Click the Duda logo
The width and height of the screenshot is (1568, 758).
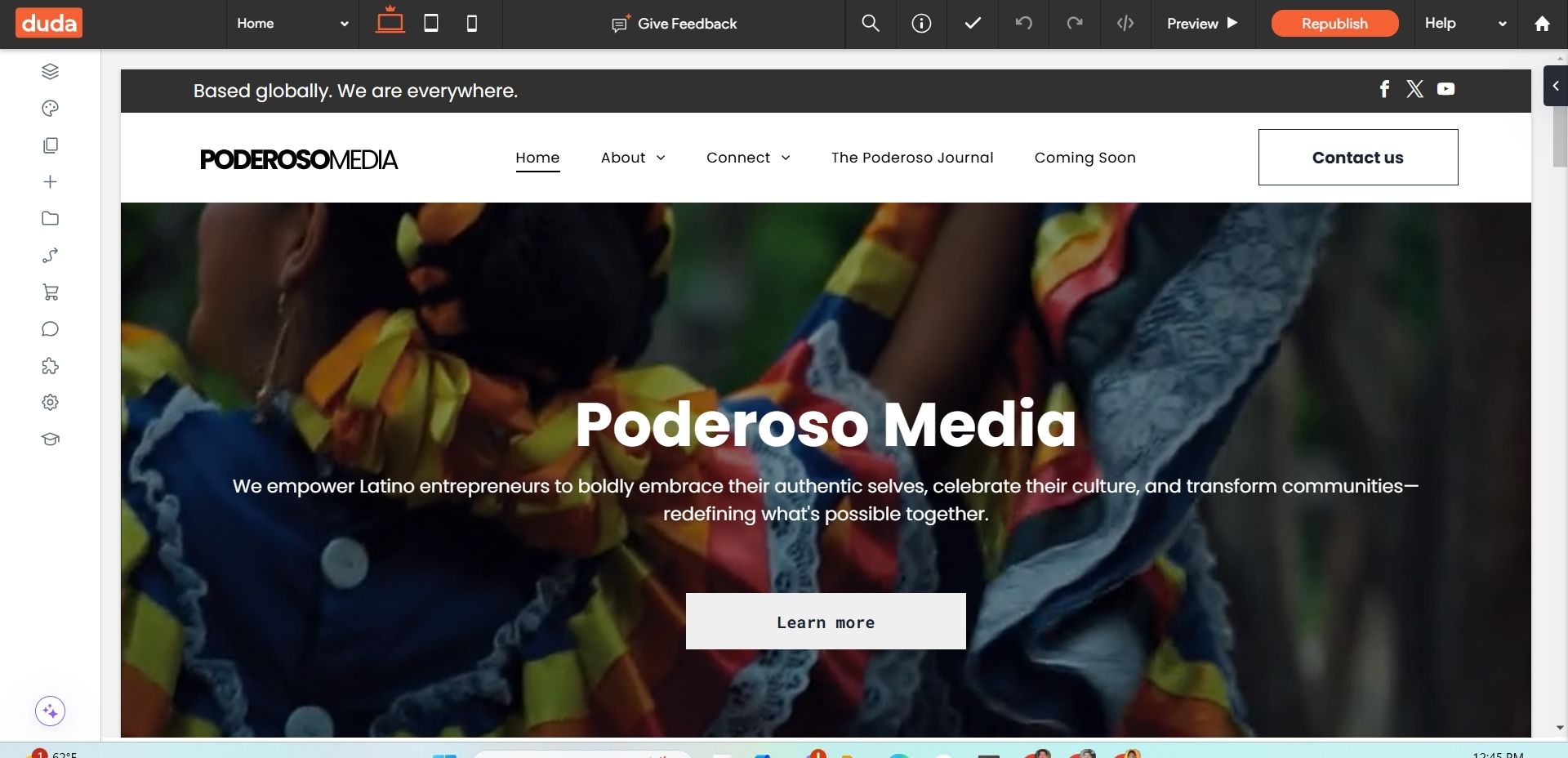(49, 24)
